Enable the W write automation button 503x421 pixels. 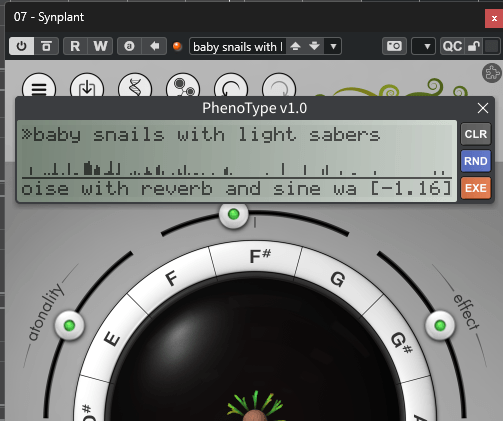pos(100,46)
